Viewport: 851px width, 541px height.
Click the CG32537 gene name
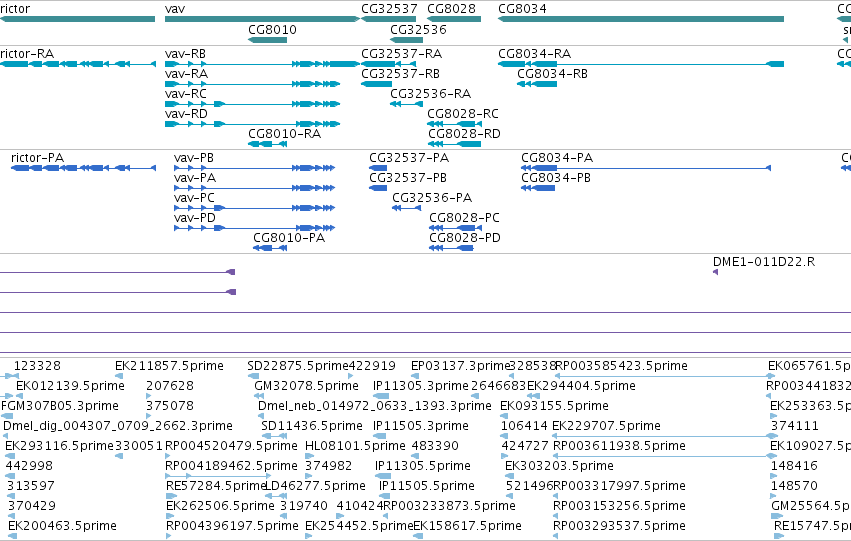point(389,9)
